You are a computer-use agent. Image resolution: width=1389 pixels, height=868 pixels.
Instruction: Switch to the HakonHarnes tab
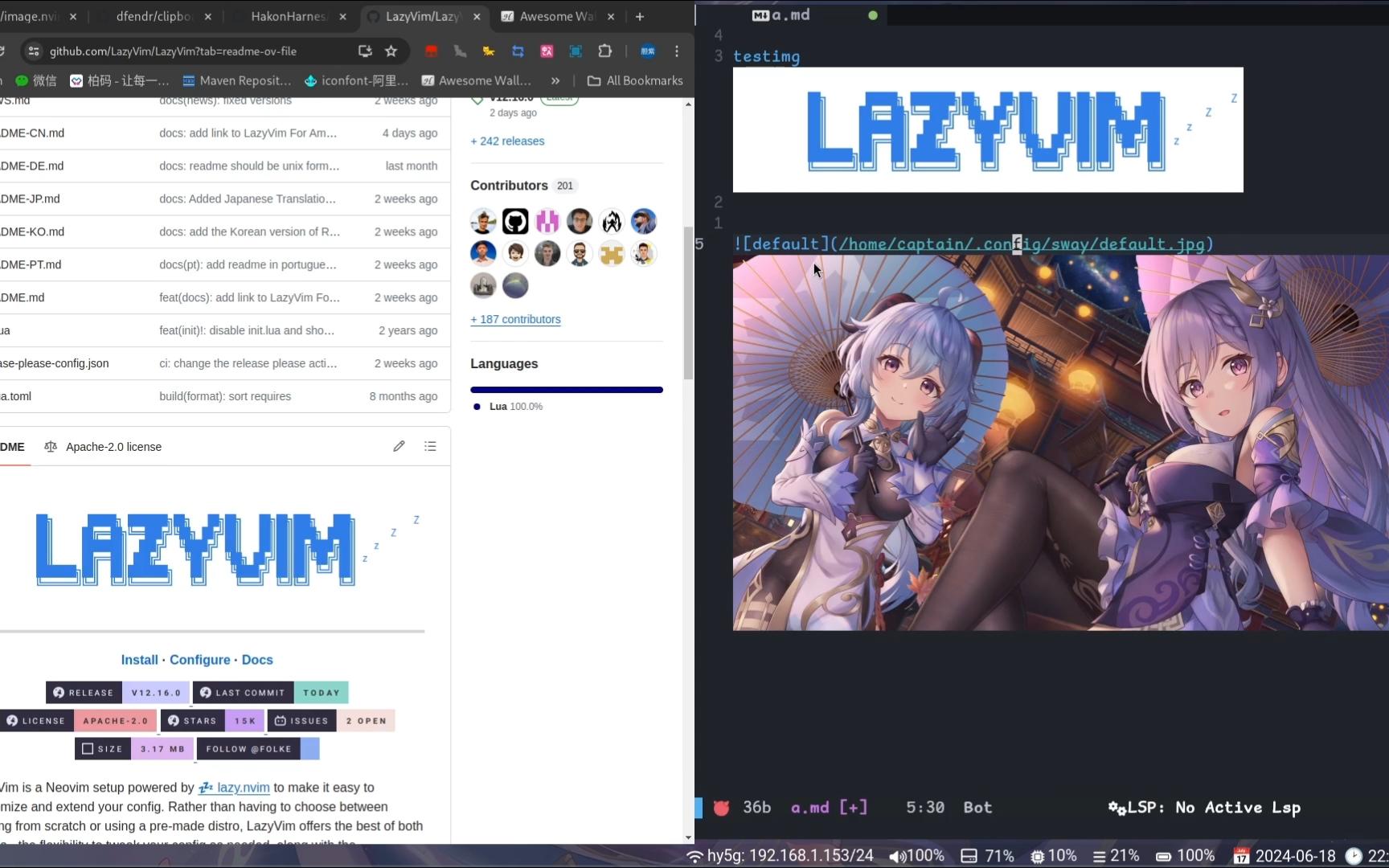coord(289,16)
